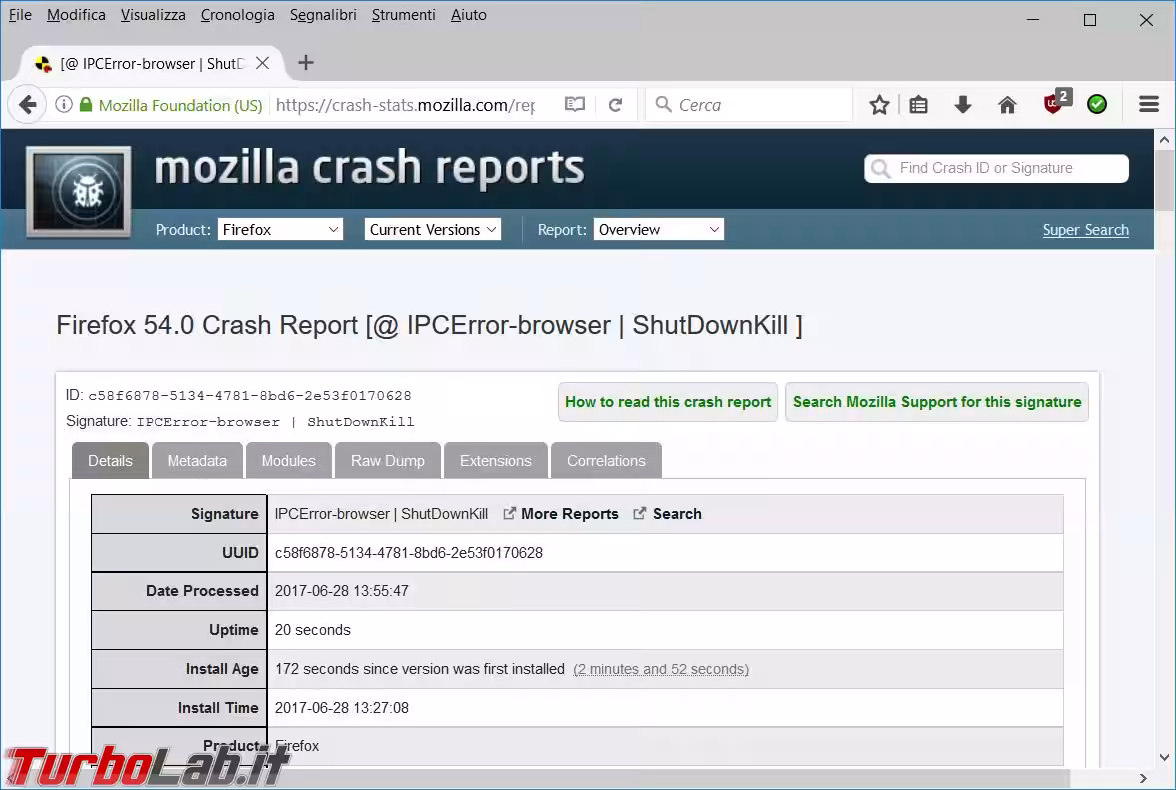Open the Firefox hamburger menu
Screen dimensions: 1176x790
pyautogui.click(x=1148, y=104)
